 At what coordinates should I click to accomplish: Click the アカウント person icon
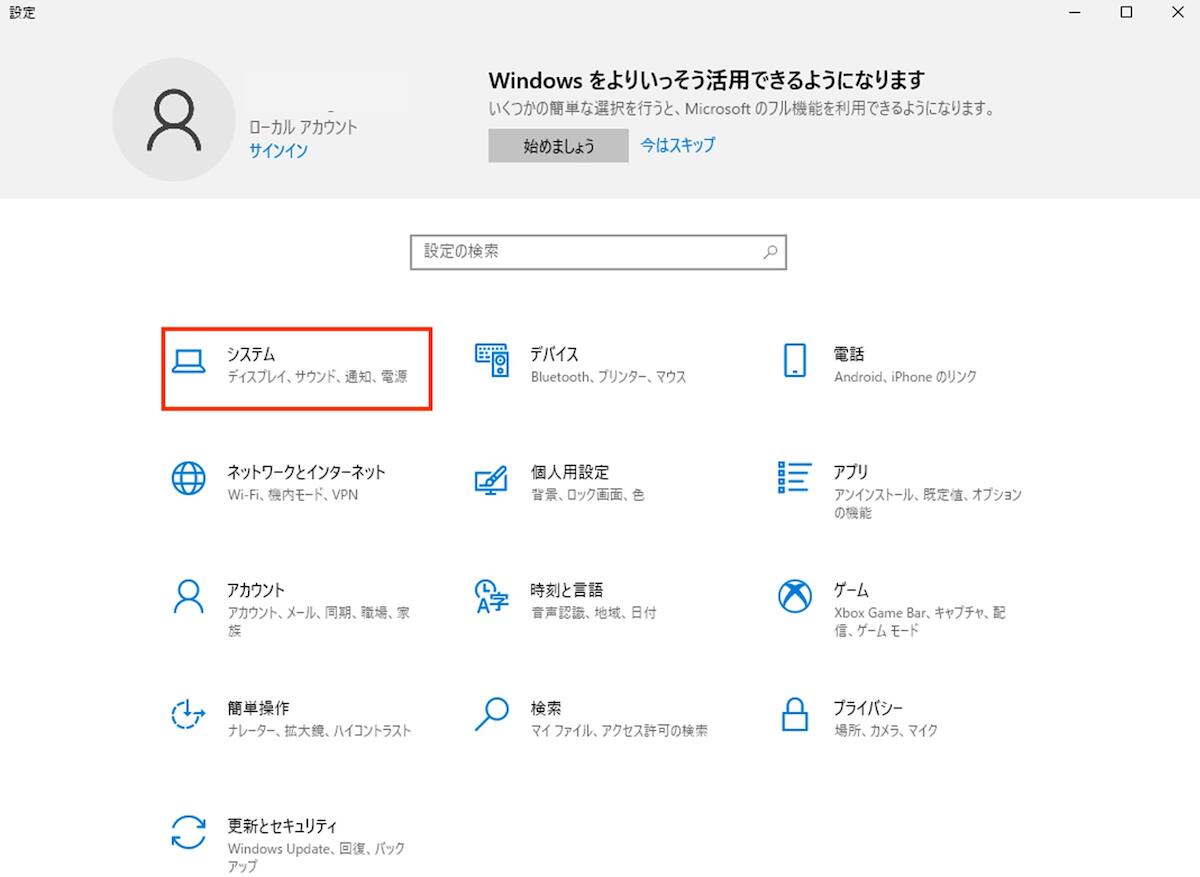pyautogui.click(x=188, y=596)
